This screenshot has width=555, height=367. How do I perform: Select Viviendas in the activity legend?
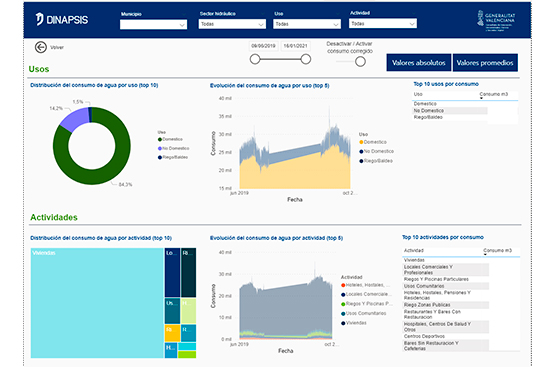354,323
